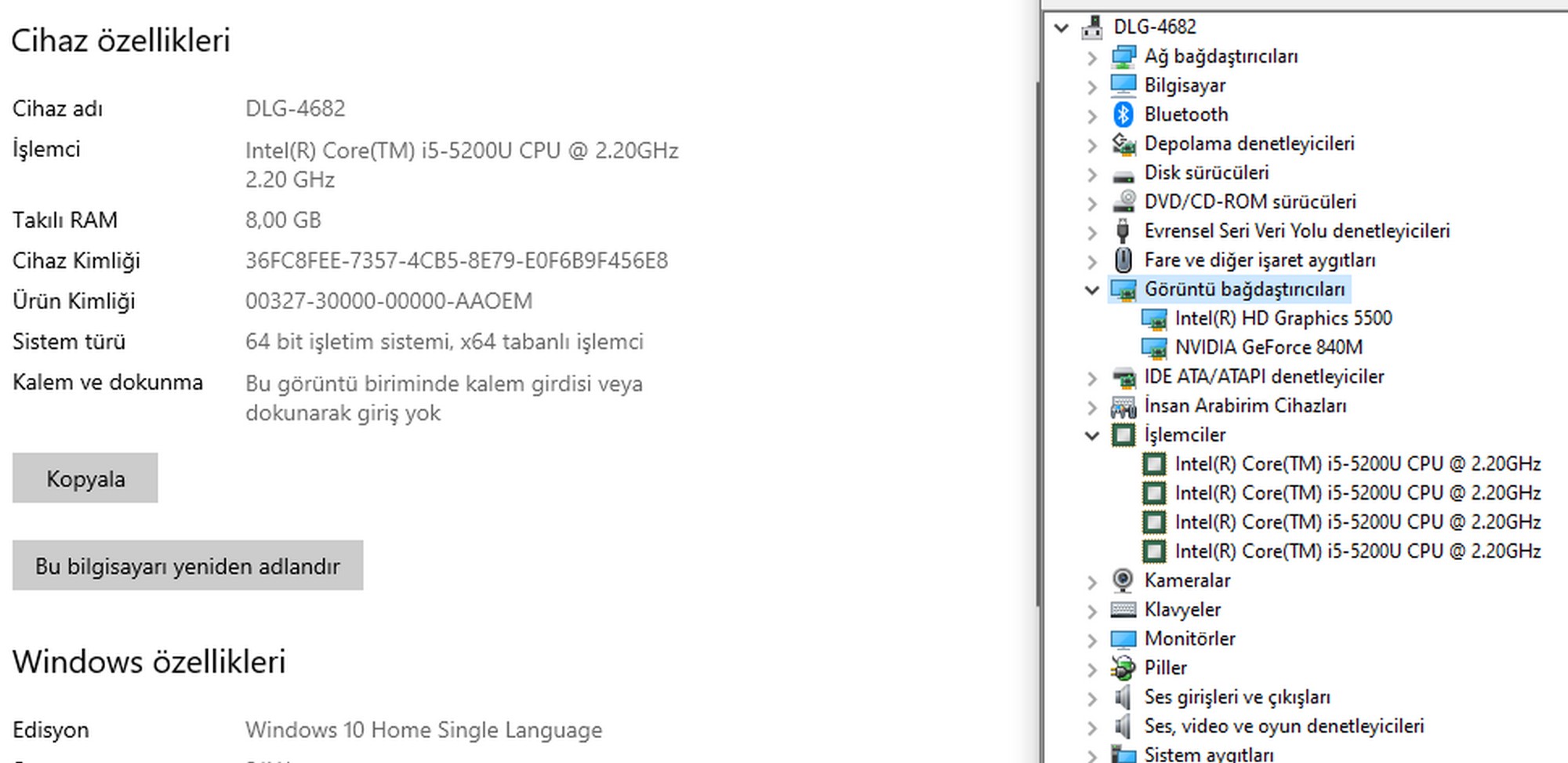
Task: Select Evrensel Seri Veri Yolu denetleyicileri item
Action: pos(1296,231)
